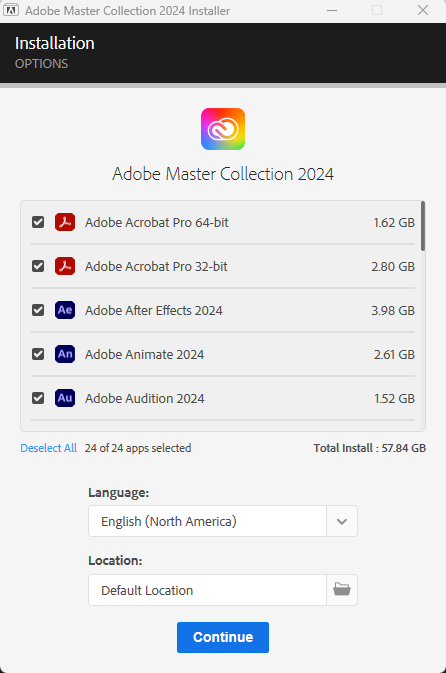This screenshot has width=446, height=673.
Task: Click the Deselect All link
Action: pyautogui.click(x=49, y=448)
